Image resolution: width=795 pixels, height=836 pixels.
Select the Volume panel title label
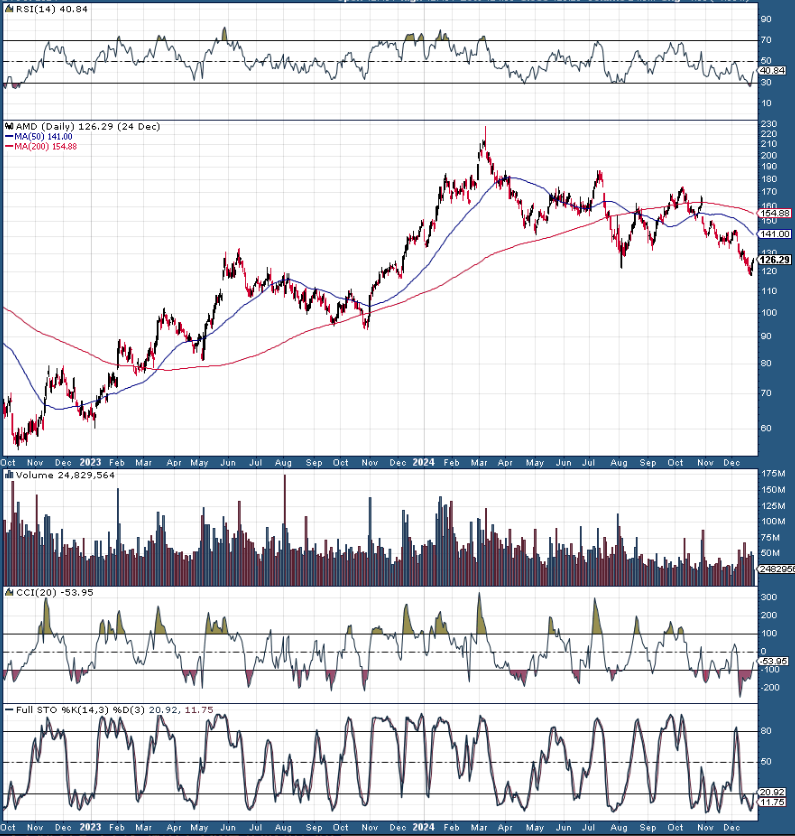[x=55, y=477]
